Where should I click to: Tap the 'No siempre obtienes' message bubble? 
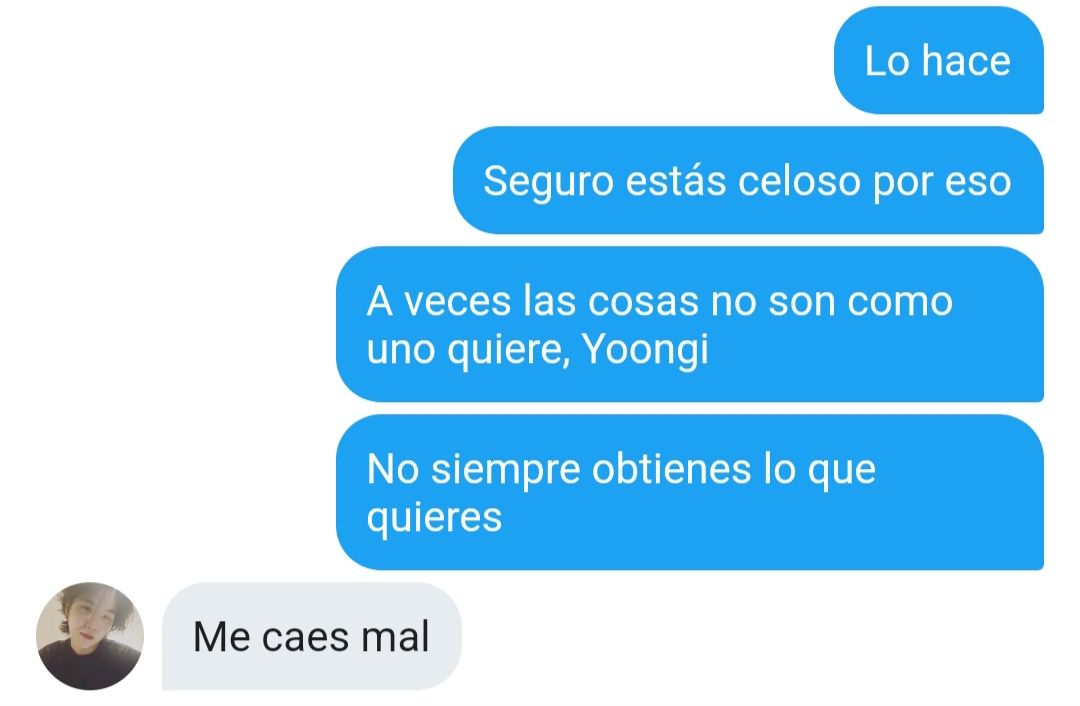tap(689, 492)
